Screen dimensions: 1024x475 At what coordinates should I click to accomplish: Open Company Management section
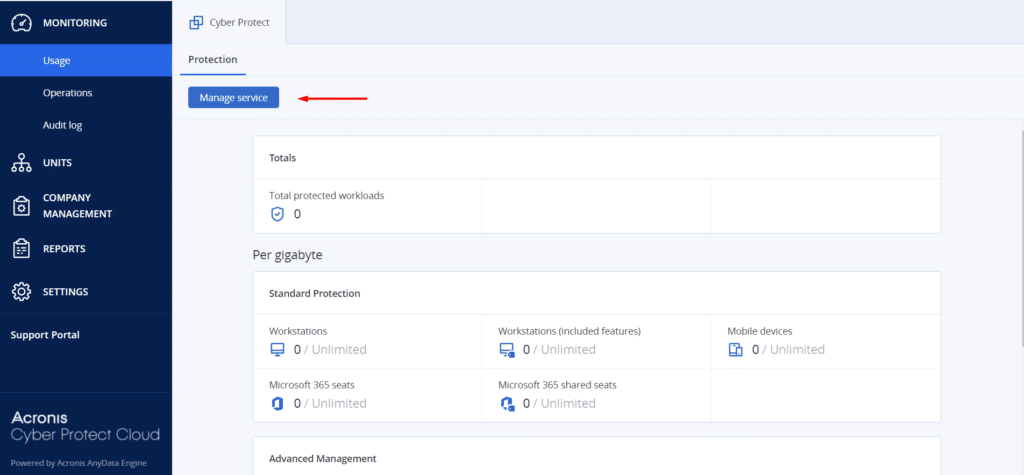point(86,206)
